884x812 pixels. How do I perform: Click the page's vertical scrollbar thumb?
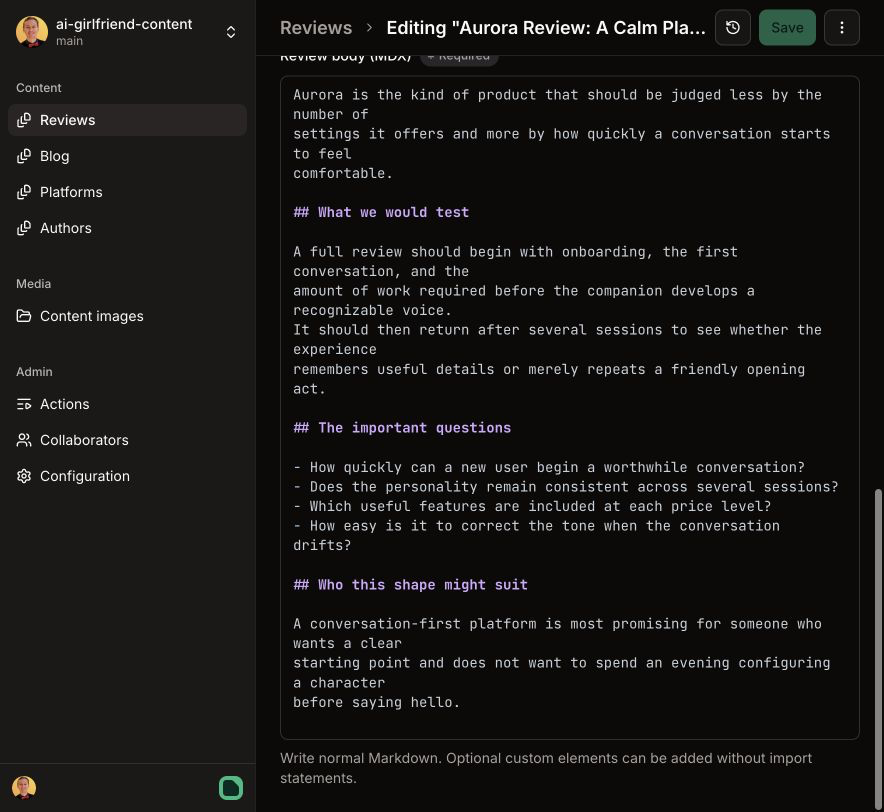[878, 648]
